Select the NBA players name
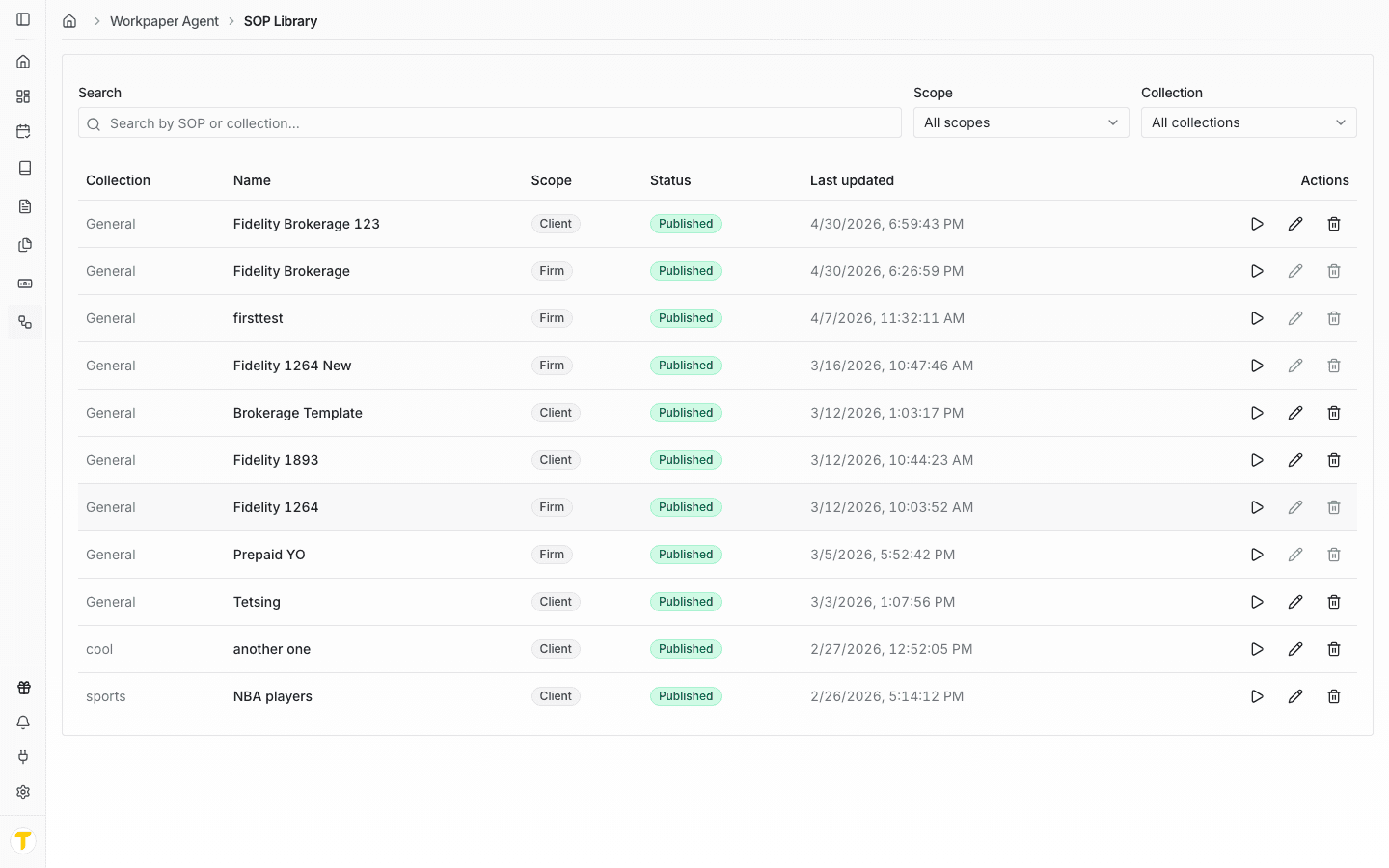The height and width of the screenshot is (868, 1389). pos(273,696)
